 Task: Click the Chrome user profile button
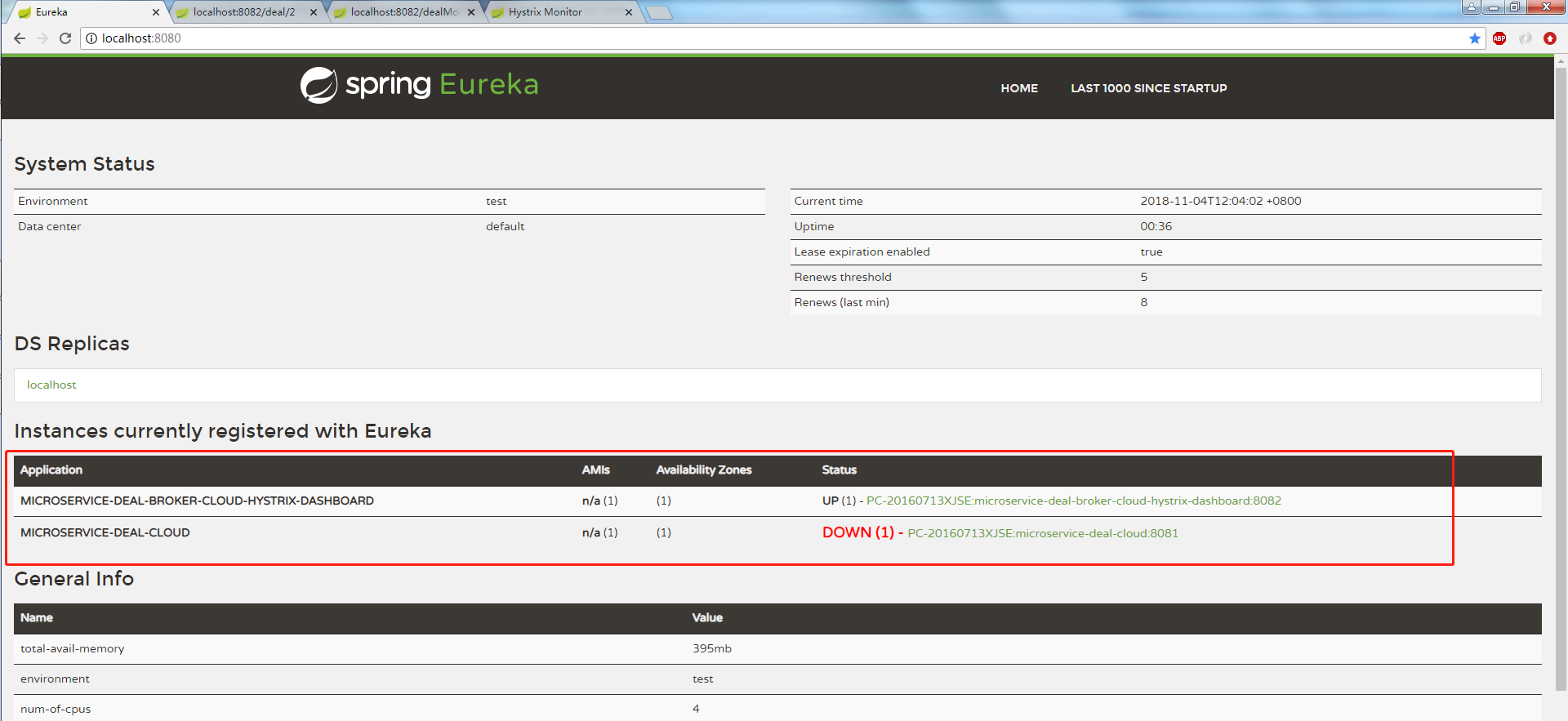pos(1471,7)
